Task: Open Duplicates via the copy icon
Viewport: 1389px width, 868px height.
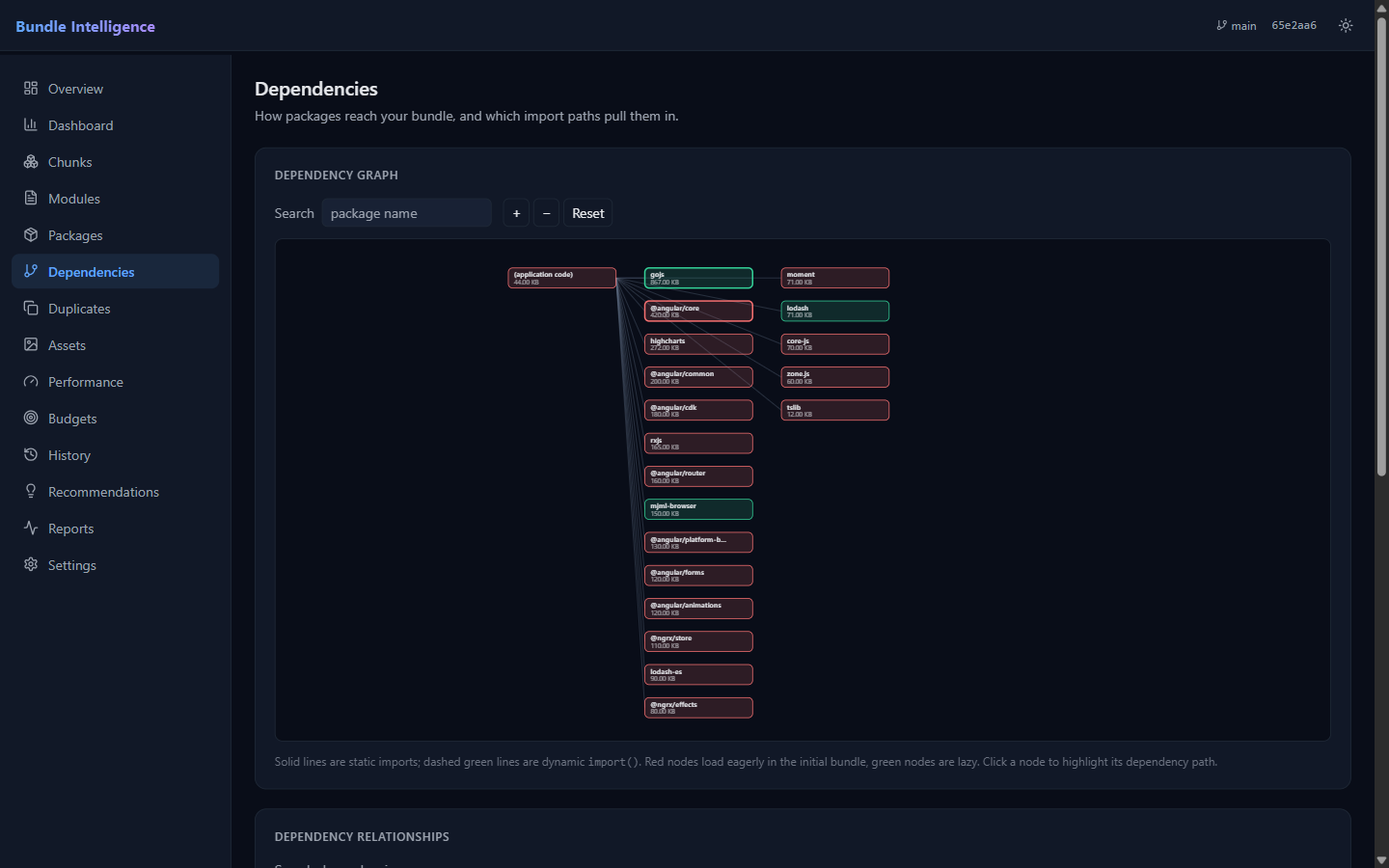Action: 31,308
